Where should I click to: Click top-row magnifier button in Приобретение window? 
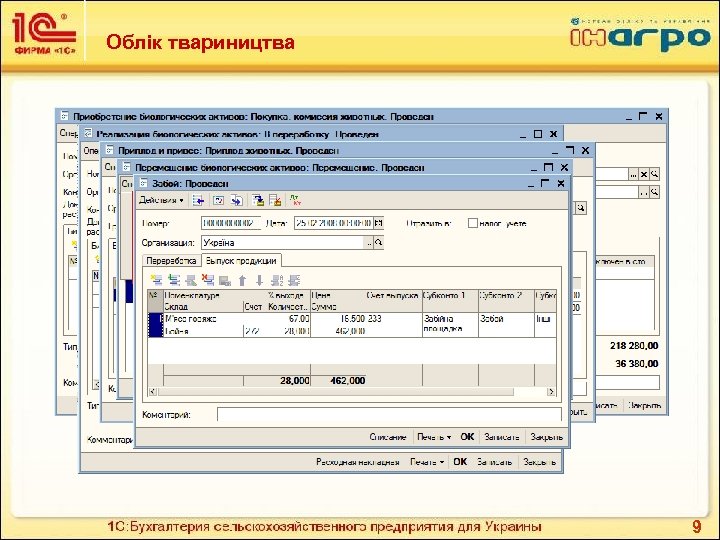click(654, 174)
